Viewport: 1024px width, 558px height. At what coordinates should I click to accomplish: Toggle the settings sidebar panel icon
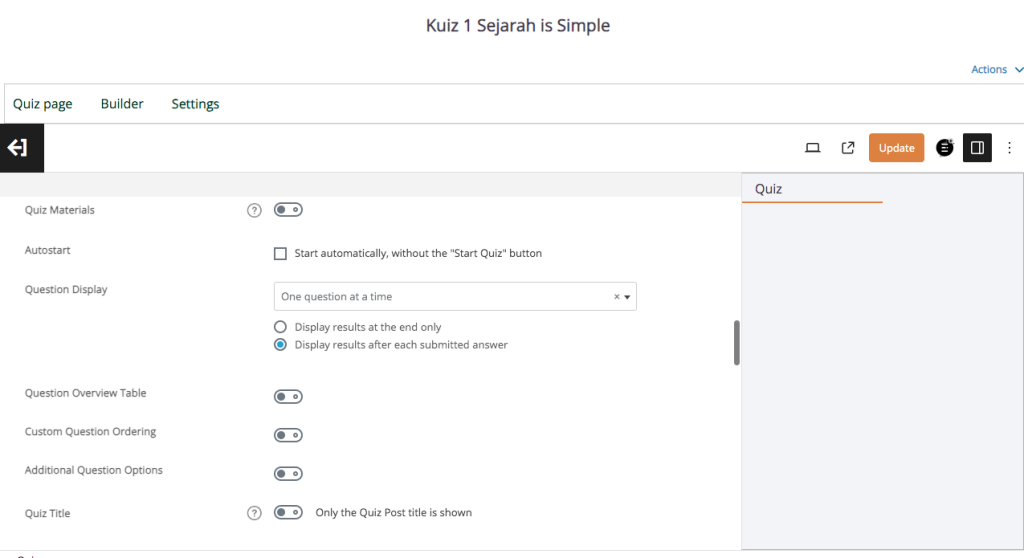pyautogui.click(x=977, y=148)
